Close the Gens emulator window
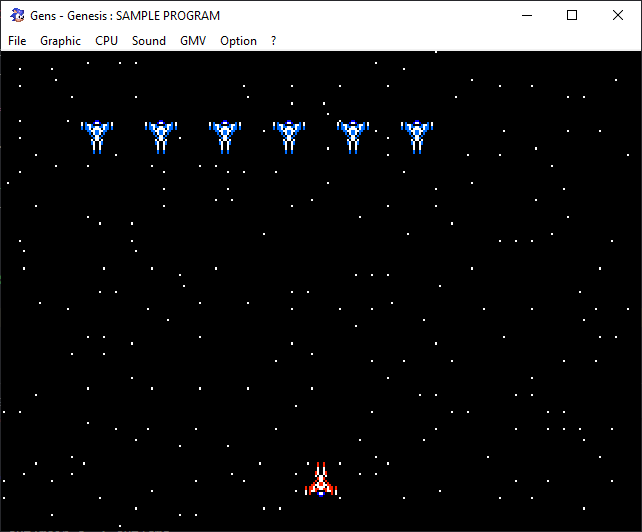642x532 pixels. [x=618, y=16]
